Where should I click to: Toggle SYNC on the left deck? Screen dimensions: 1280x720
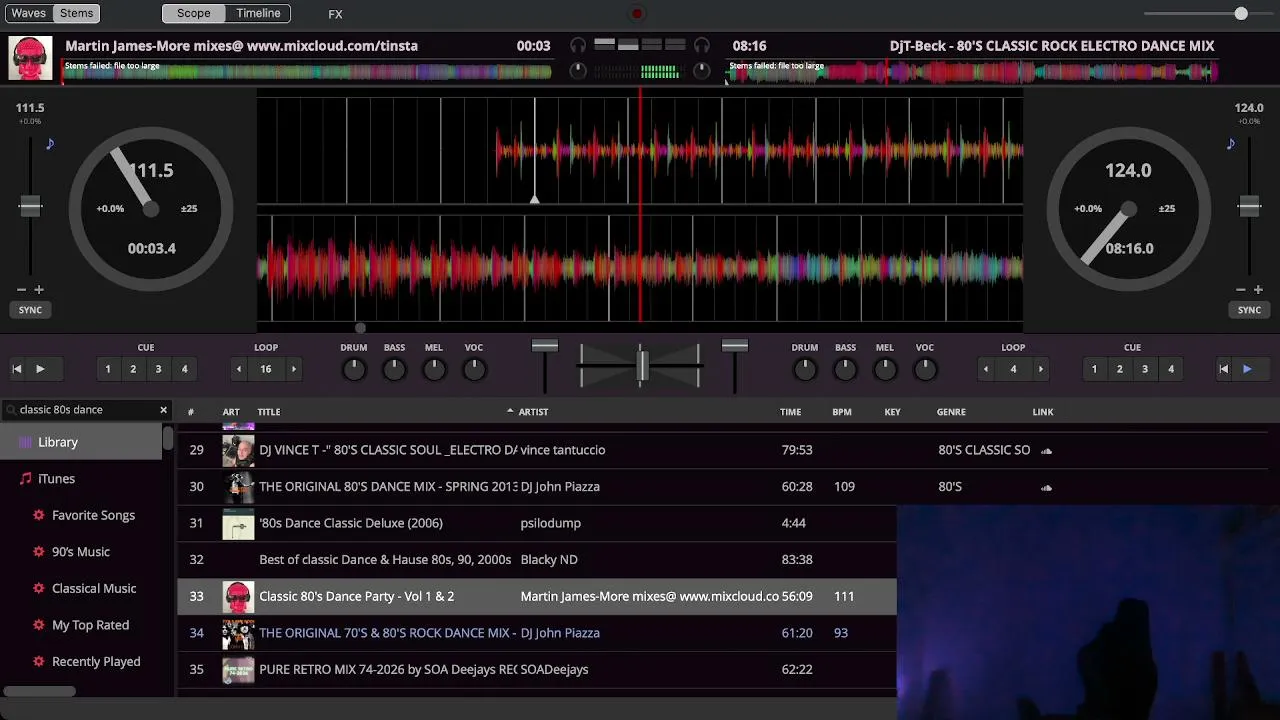[x=30, y=310]
